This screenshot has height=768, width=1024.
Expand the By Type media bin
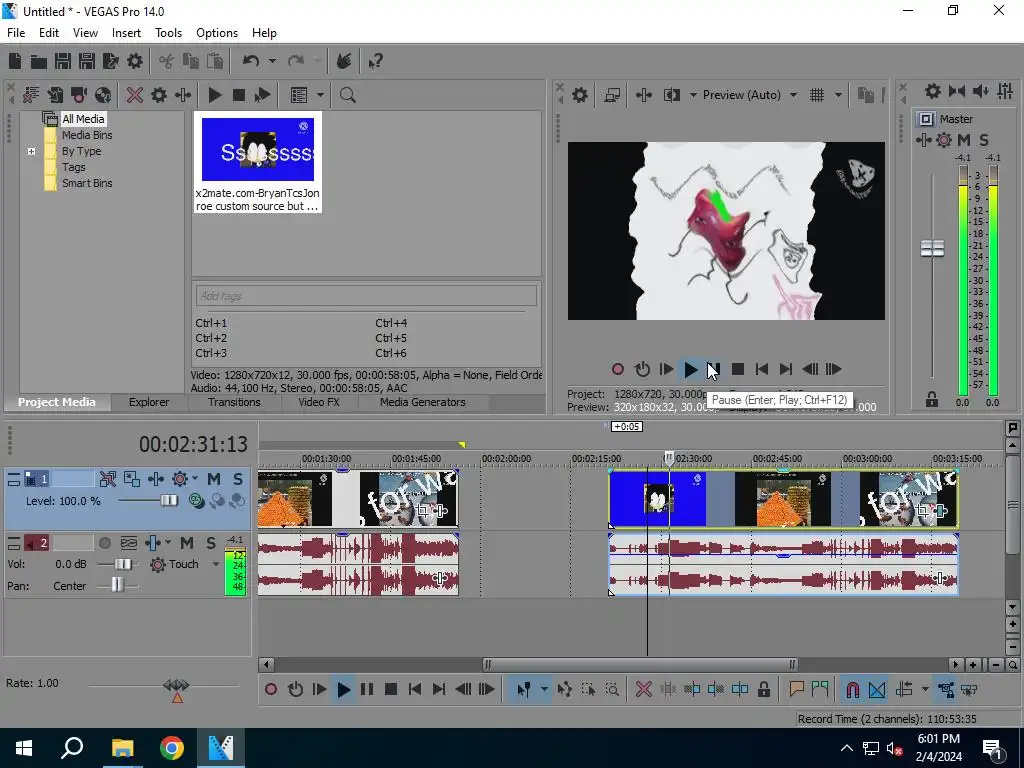[x=31, y=152]
